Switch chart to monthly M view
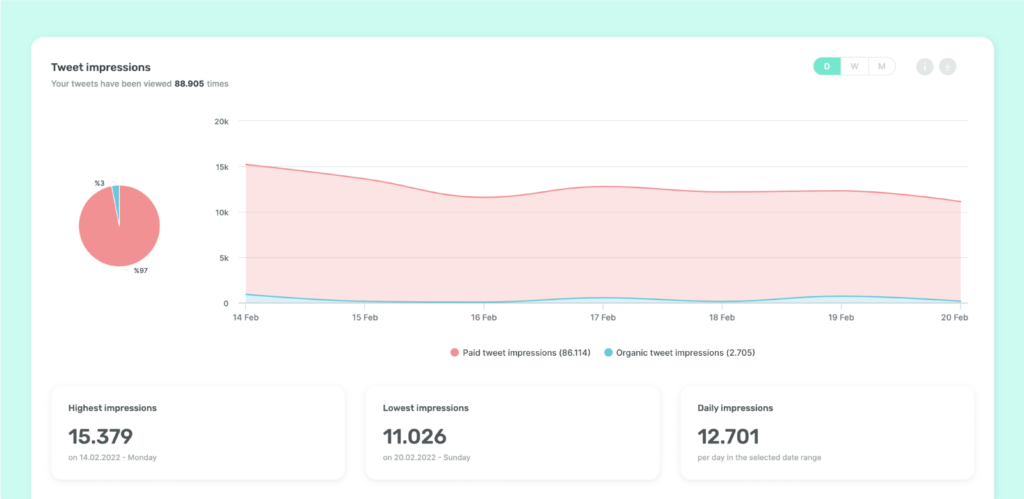The width and height of the screenshot is (1024, 499). [882, 67]
